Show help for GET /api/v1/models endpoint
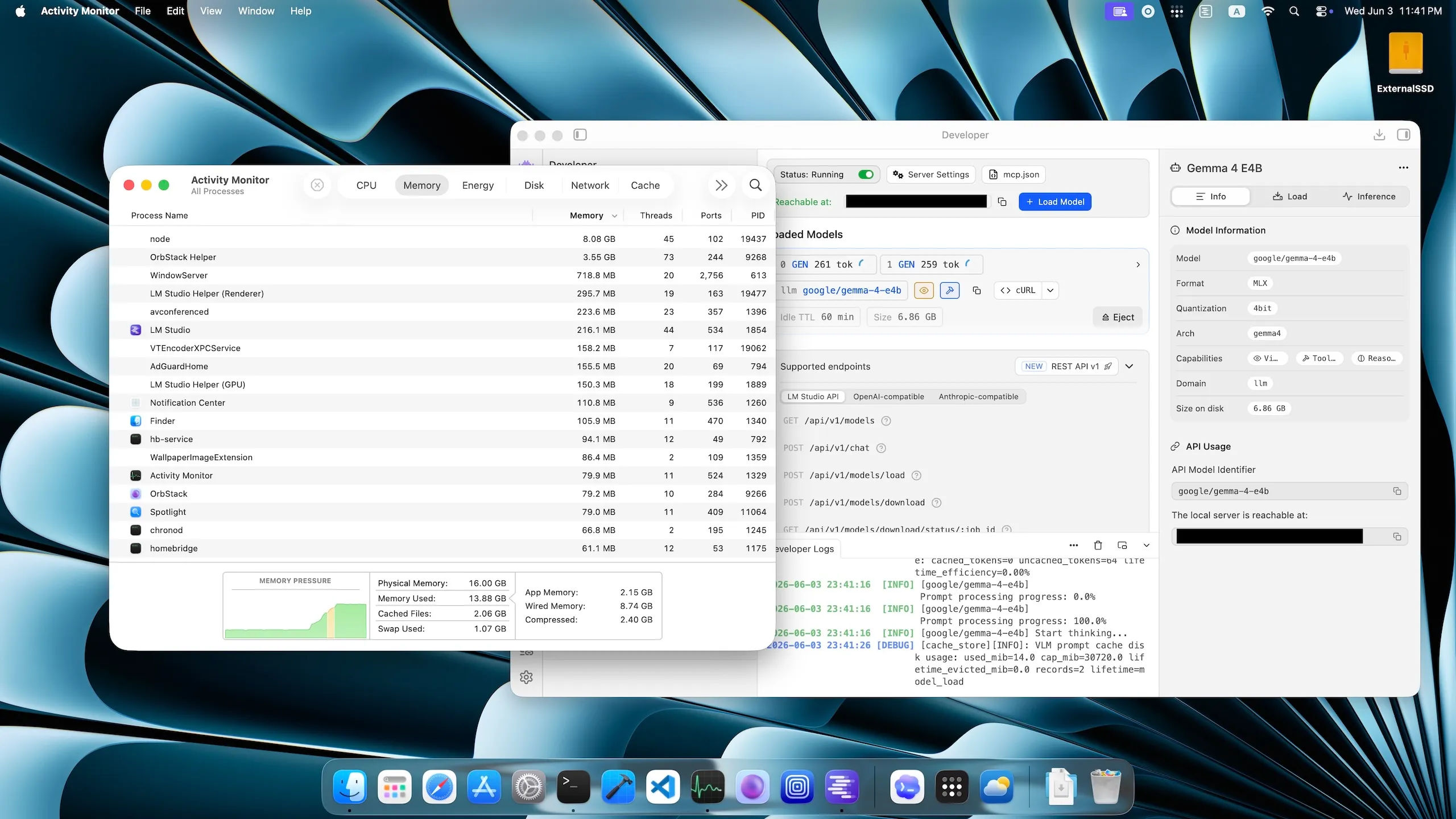The width and height of the screenshot is (1456, 819). point(886,421)
